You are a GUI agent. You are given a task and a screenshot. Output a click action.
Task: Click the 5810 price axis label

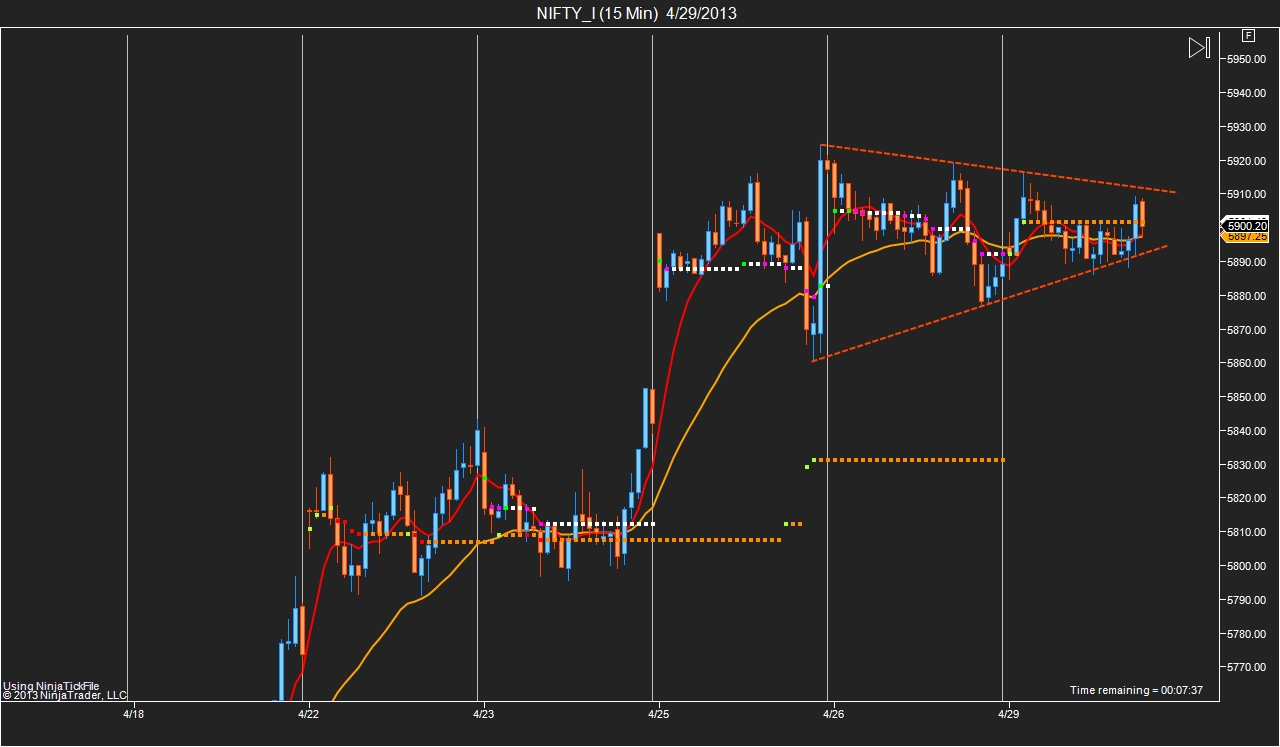click(1248, 533)
